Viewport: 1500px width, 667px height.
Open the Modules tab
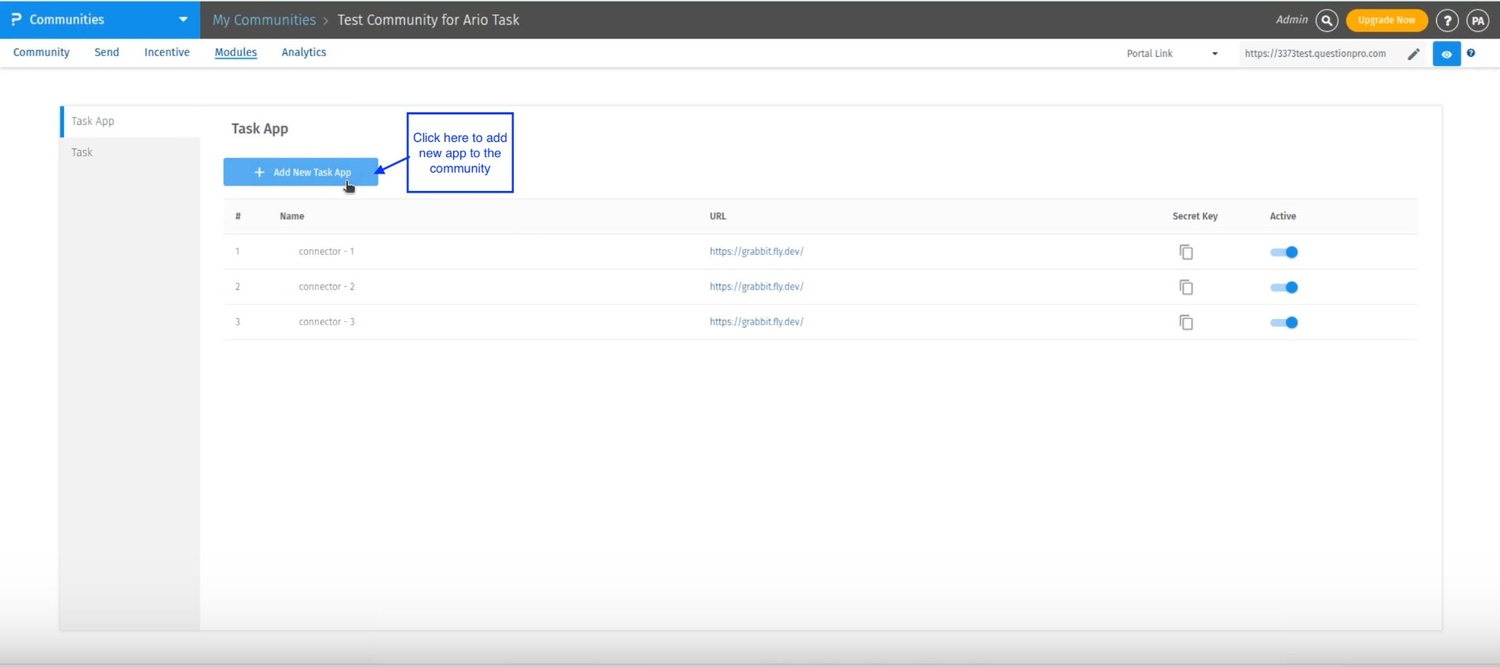coord(236,52)
